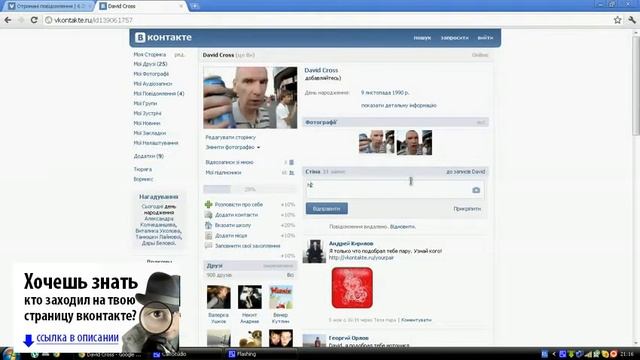Switch to first browser tab
This screenshot has height=360, width=640.
point(48,6)
